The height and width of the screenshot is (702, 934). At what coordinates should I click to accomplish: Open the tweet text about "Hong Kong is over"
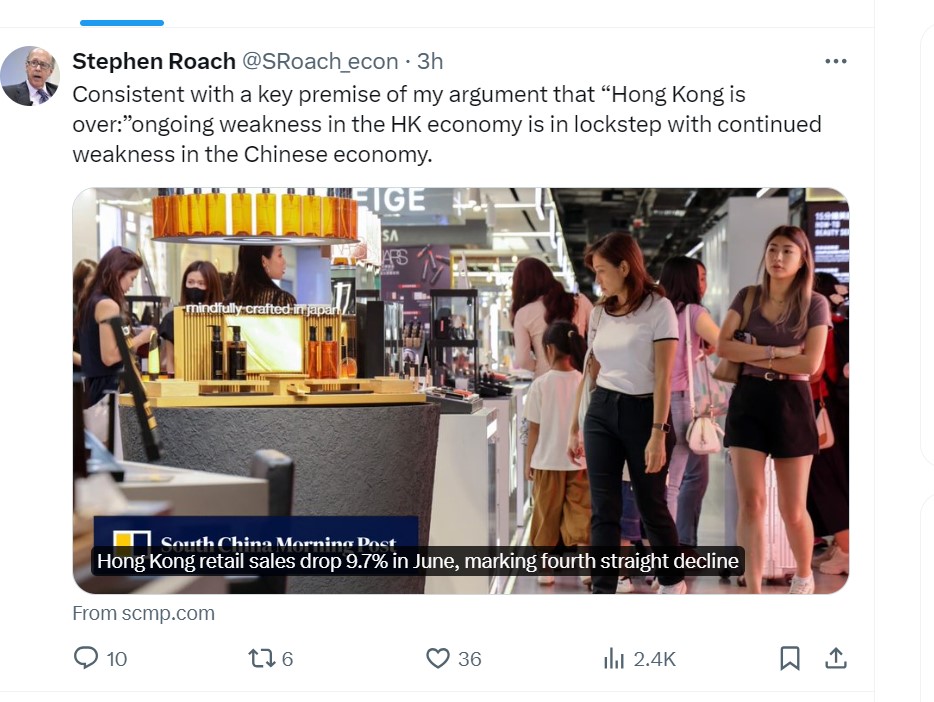(446, 125)
